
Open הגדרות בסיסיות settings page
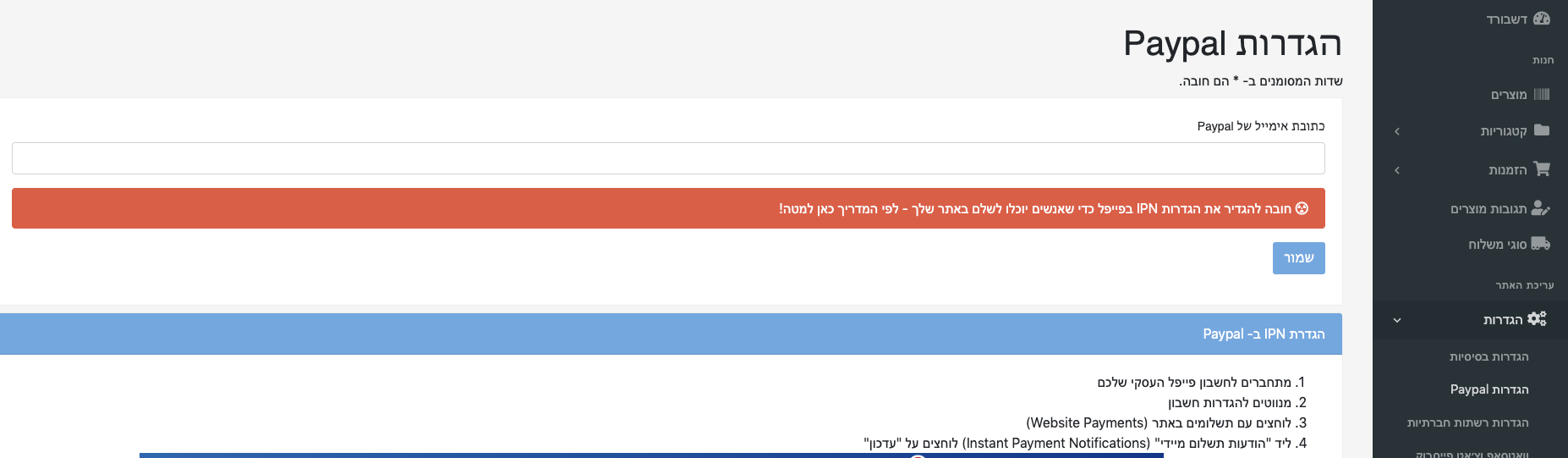click(x=1489, y=356)
